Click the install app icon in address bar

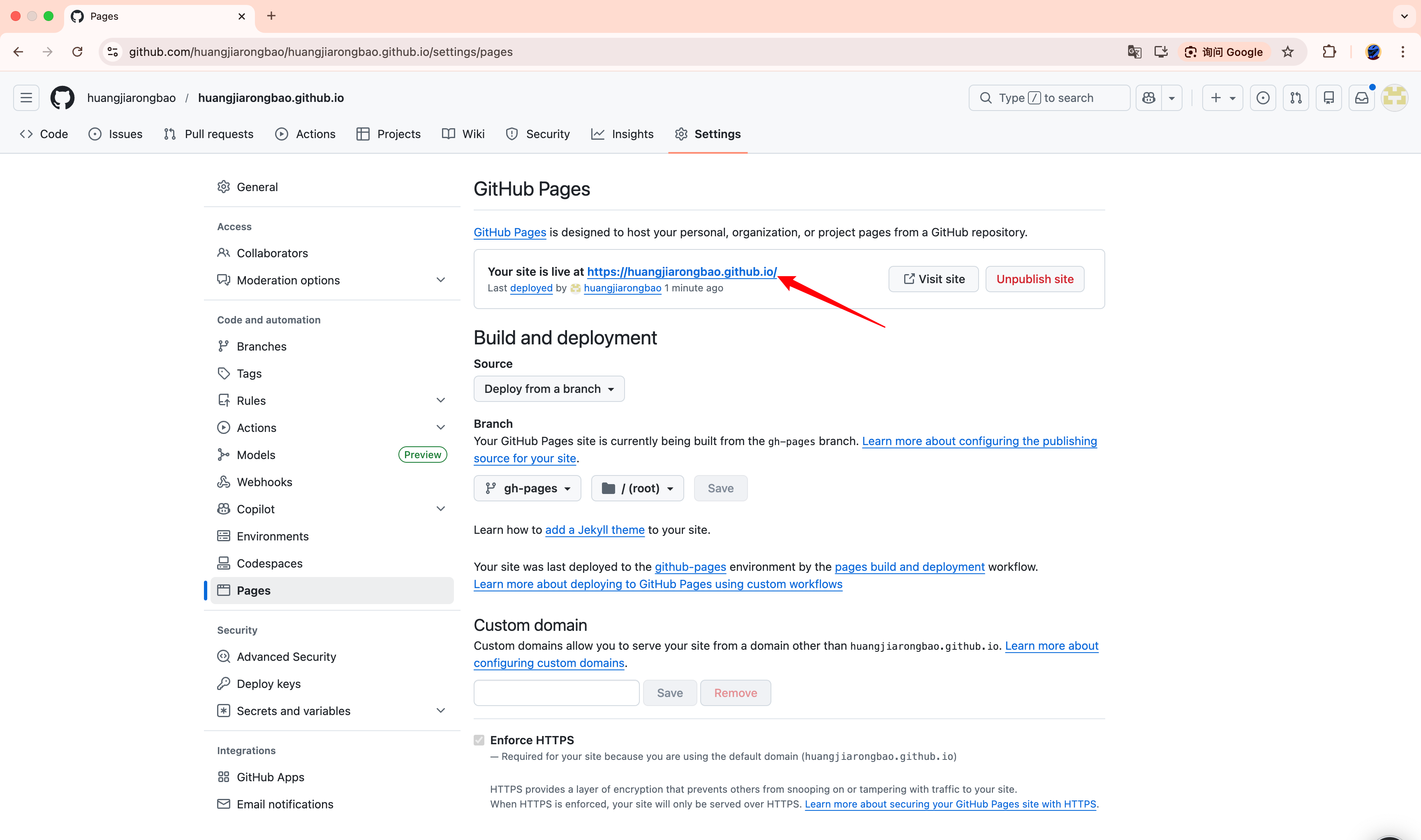1160,52
